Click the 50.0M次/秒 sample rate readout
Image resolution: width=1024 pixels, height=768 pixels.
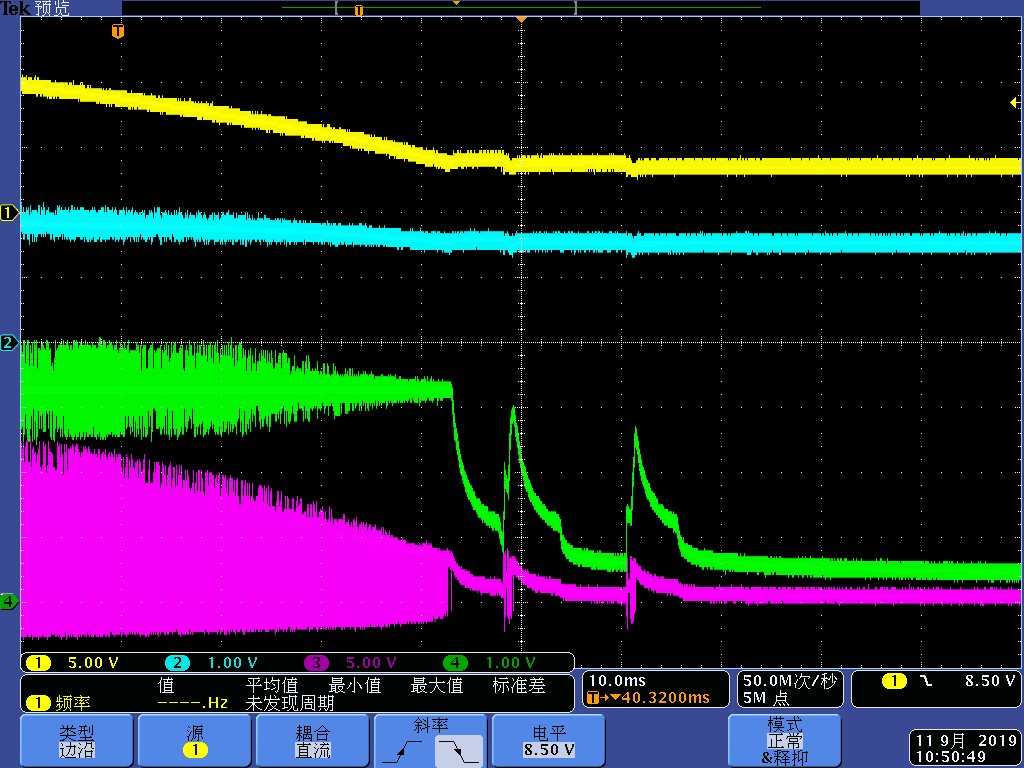(789, 681)
